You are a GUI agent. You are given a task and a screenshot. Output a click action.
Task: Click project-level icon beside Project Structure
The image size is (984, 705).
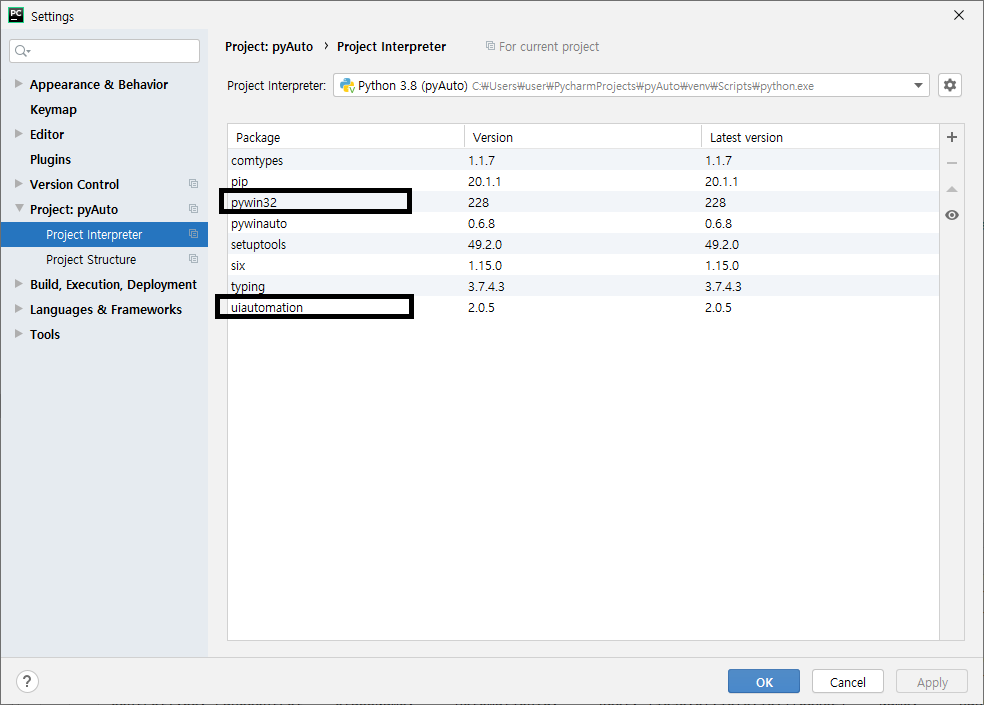pos(193,259)
